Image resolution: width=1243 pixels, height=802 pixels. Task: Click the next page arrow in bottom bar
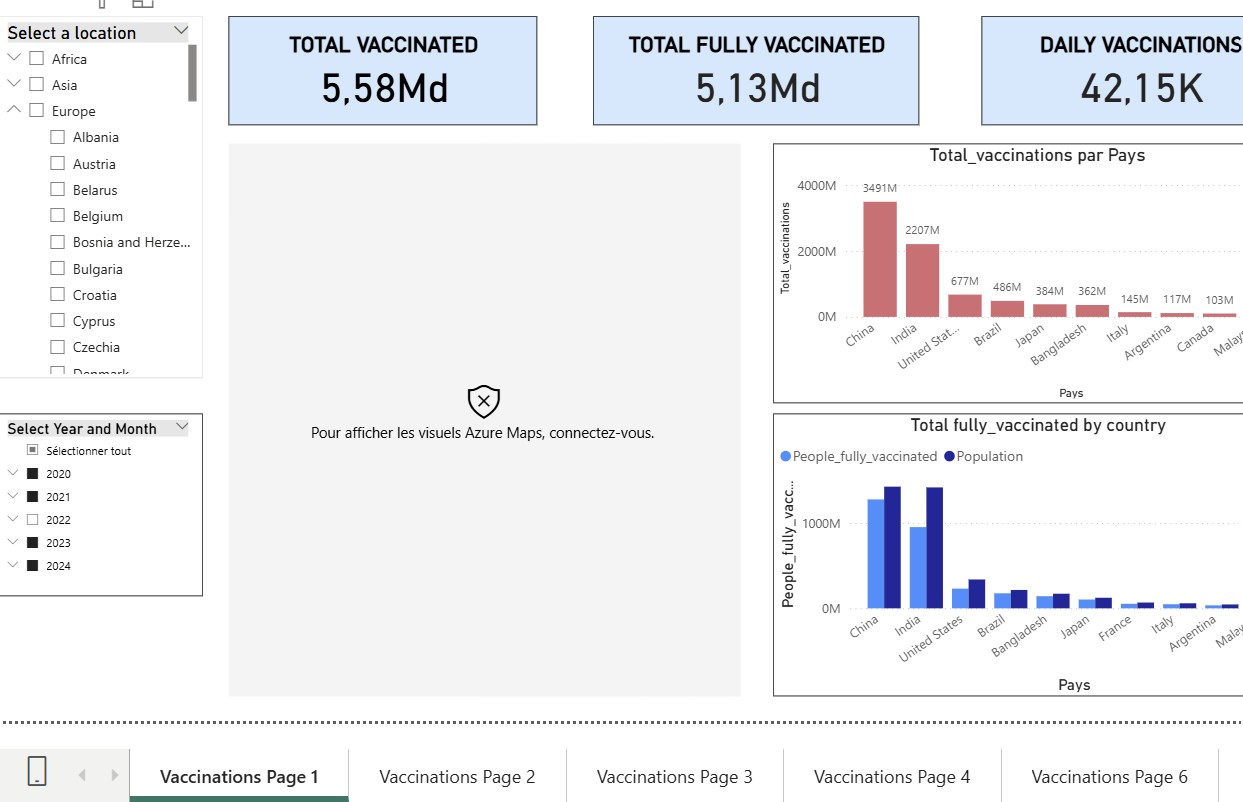pyautogui.click(x=113, y=773)
